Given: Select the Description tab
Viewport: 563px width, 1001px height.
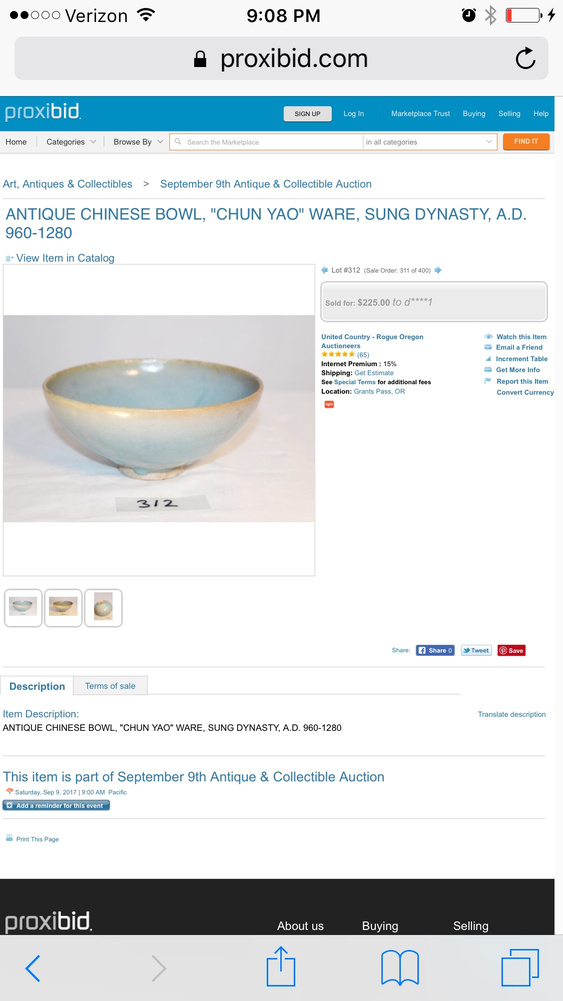Looking at the screenshot, I should pyautogui.click(x=37, y=686).
